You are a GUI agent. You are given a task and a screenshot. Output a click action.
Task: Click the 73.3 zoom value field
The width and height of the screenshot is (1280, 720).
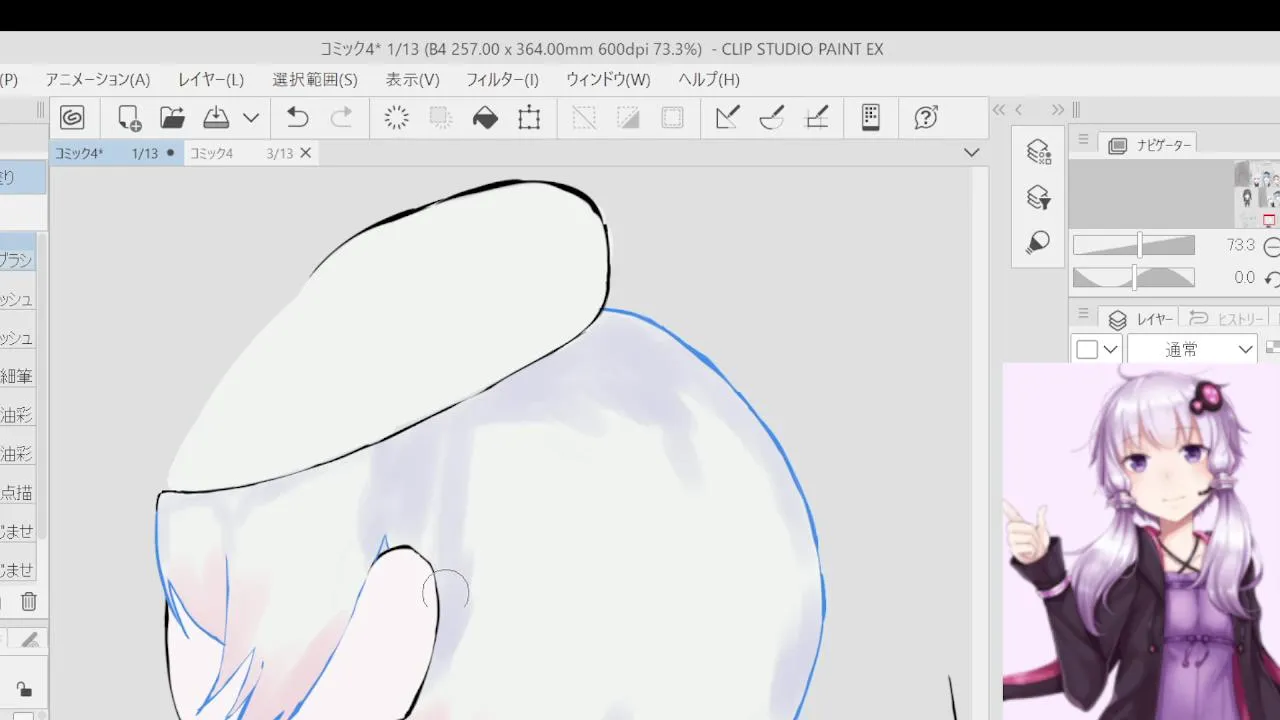[1240, 246]
